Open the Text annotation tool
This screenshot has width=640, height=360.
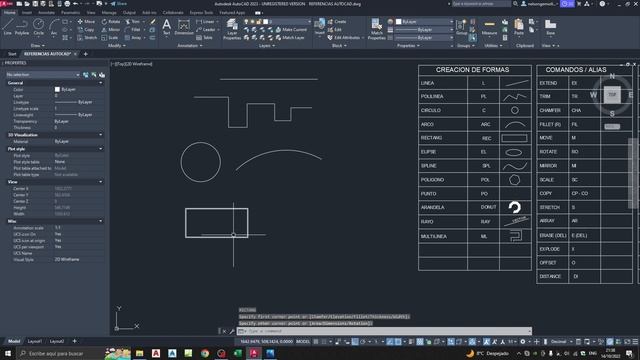(x=167, y=27)
